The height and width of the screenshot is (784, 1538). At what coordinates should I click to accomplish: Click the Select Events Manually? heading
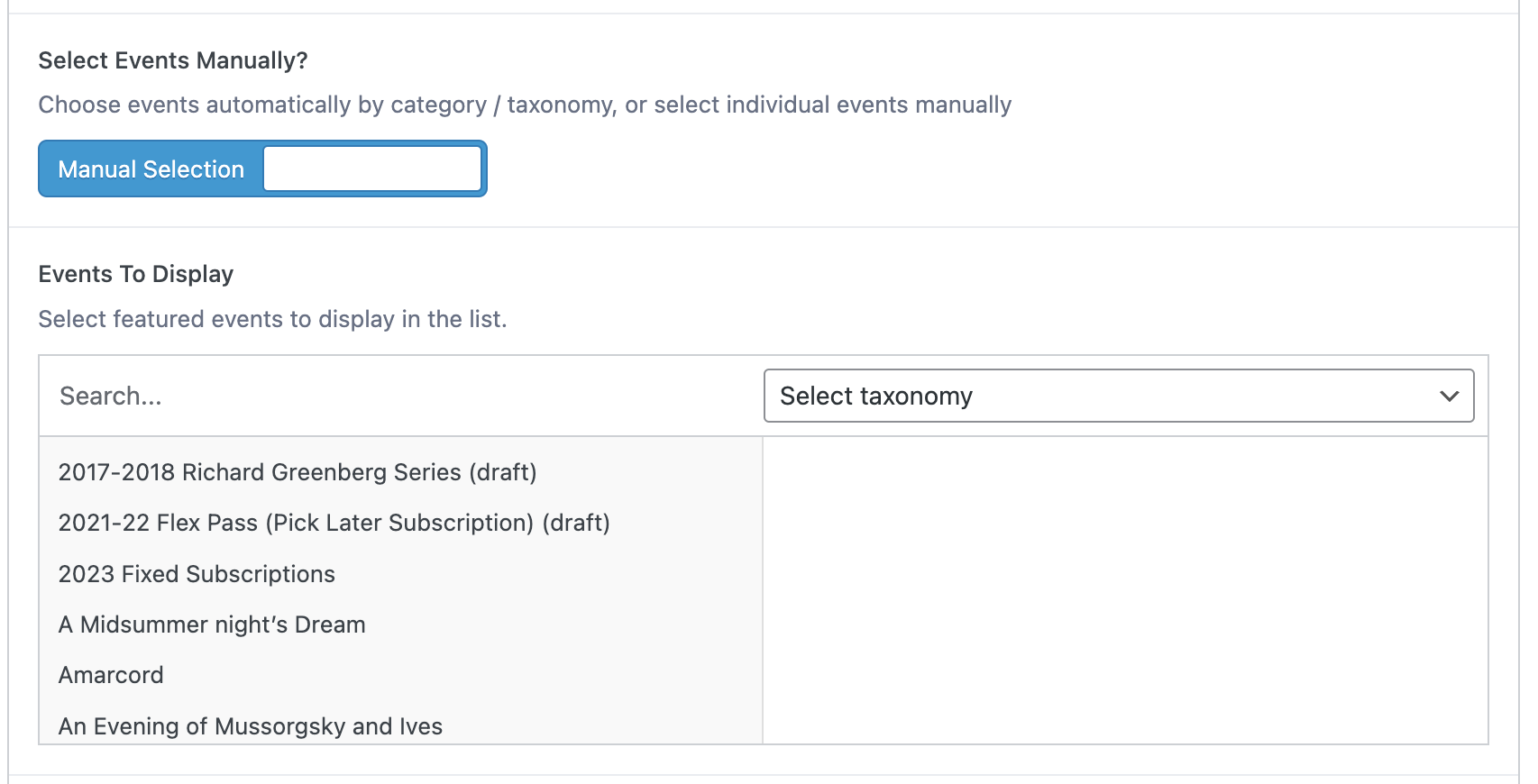click(x=173, y=60)
